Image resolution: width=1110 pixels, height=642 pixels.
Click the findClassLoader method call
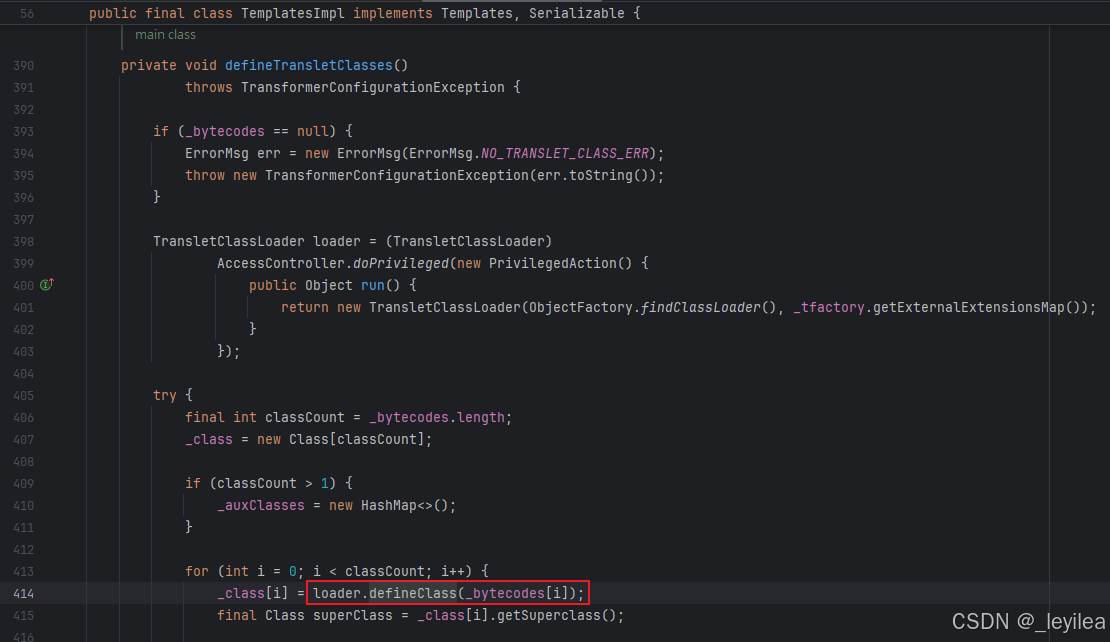pyautogui.click(x=700, y=307)
